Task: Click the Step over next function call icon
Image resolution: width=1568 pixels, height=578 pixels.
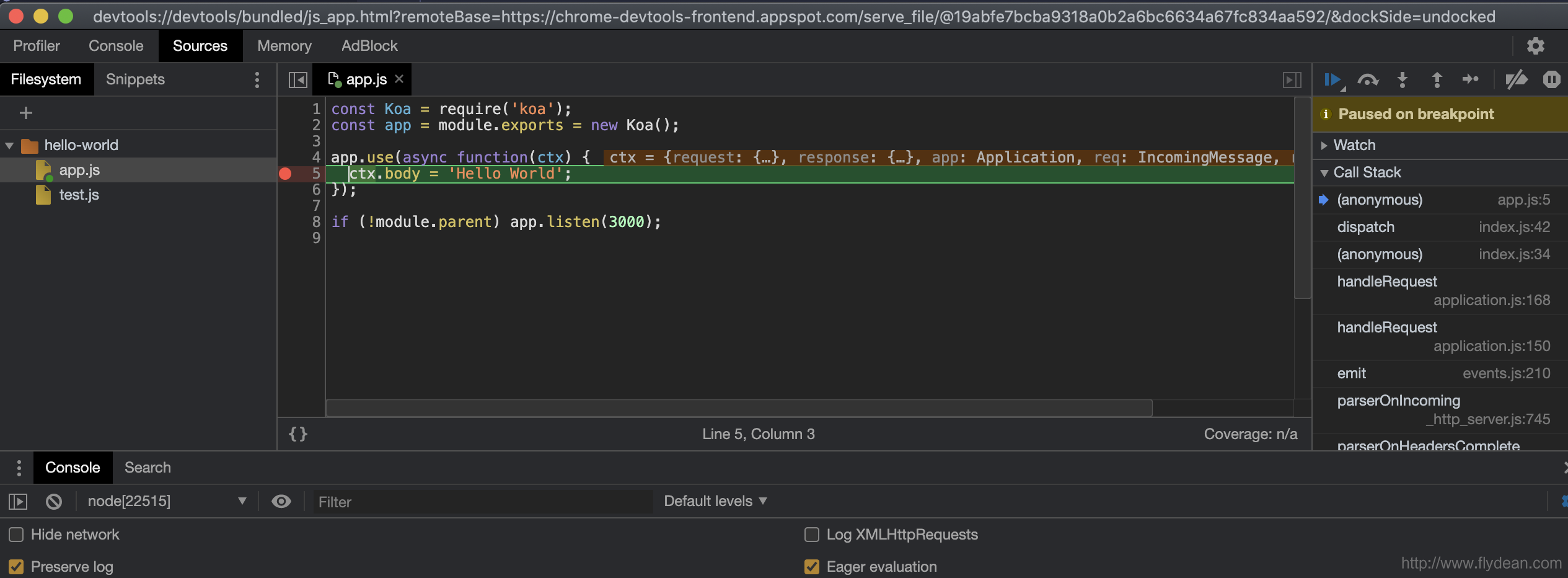Action: point(1369,79)
